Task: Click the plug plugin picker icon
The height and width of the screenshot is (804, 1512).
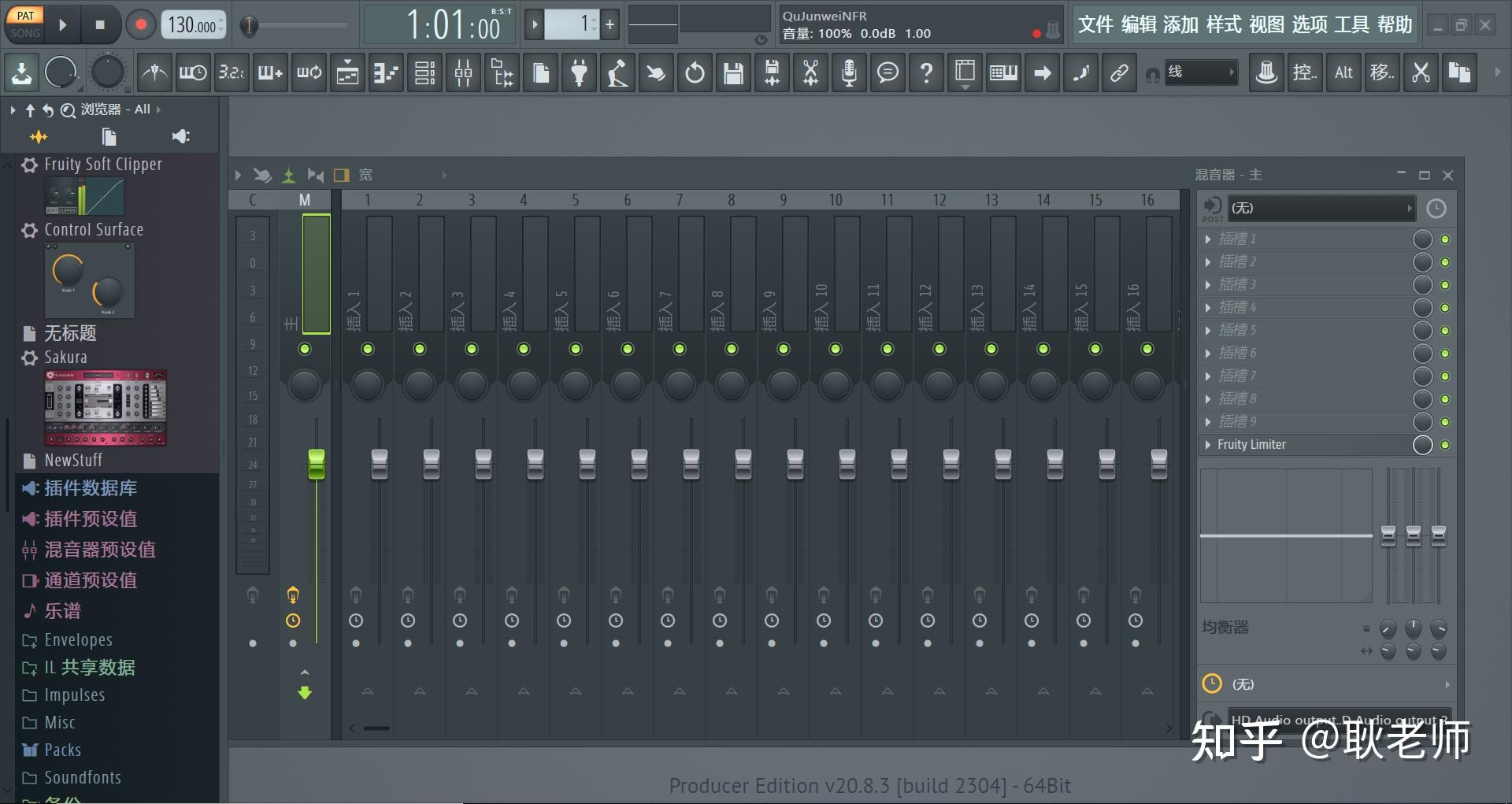Action: (x=579, y=73)
